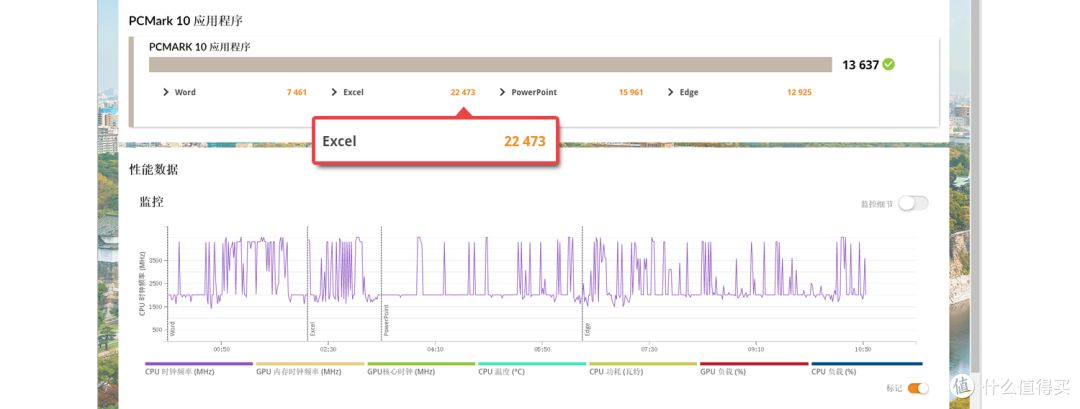Expand the Edge score chevron

(671, 92)
